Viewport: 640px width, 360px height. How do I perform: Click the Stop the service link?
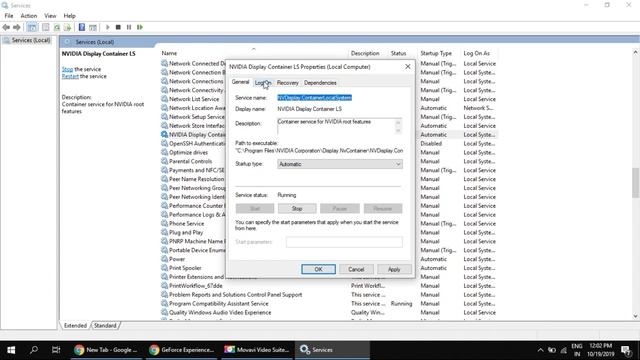[67, 69]
